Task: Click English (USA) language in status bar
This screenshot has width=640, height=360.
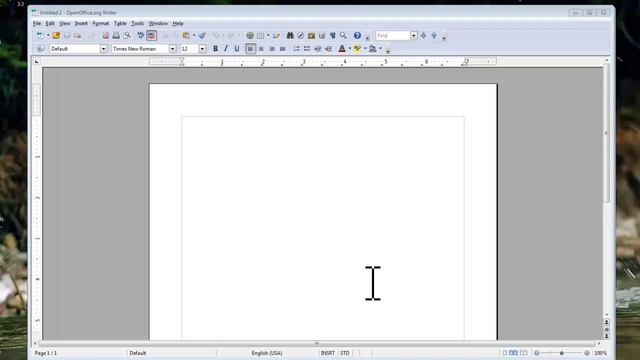Action: coord(267,353)
